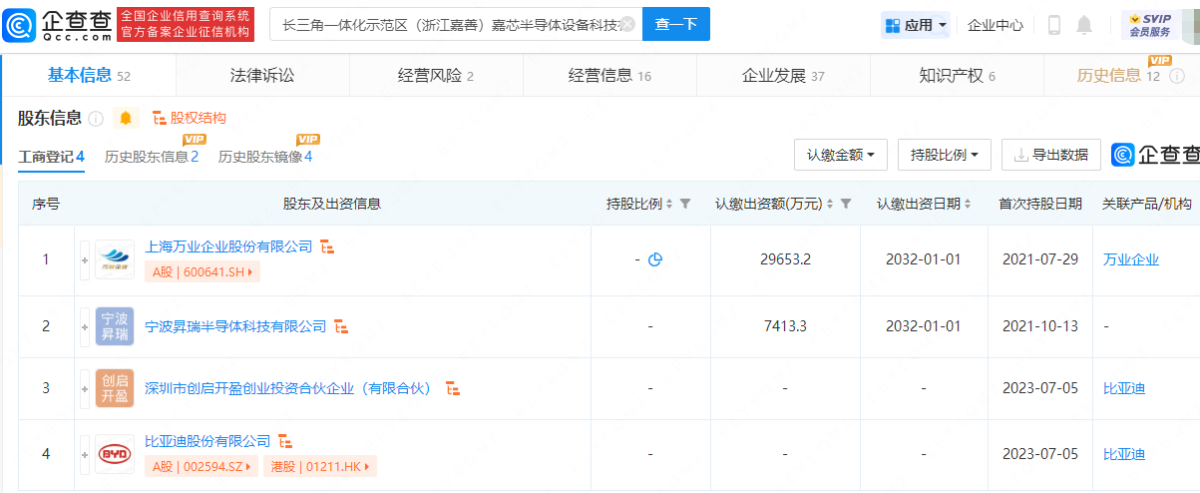Expand A股 002594.SZ stock tag

click(x=203, y=466)
